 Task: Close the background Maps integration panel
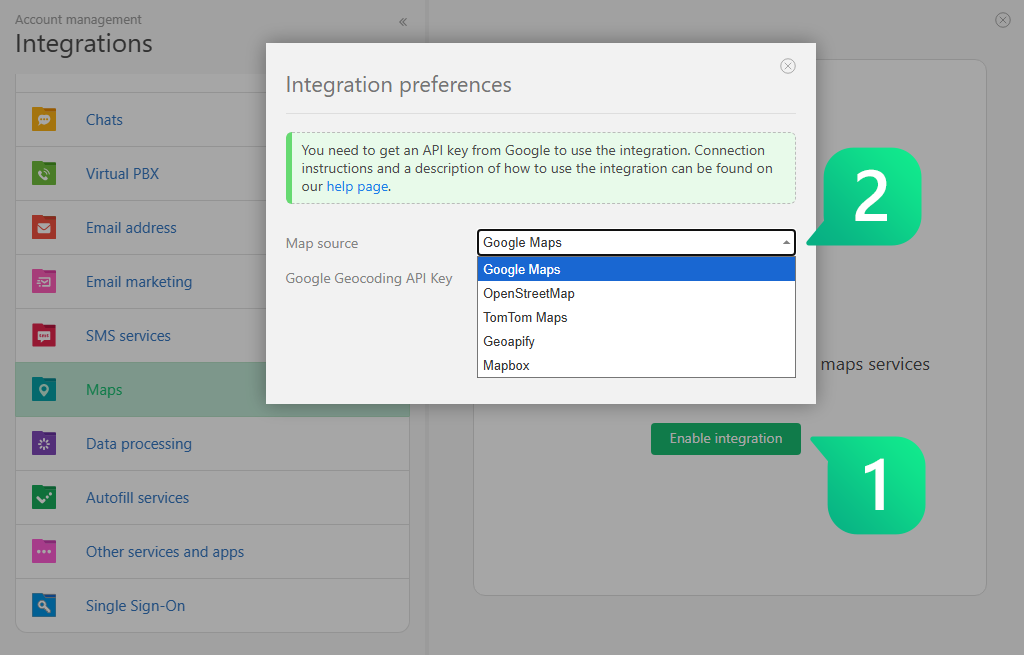pyautogui.click(x=1002, y=20)
